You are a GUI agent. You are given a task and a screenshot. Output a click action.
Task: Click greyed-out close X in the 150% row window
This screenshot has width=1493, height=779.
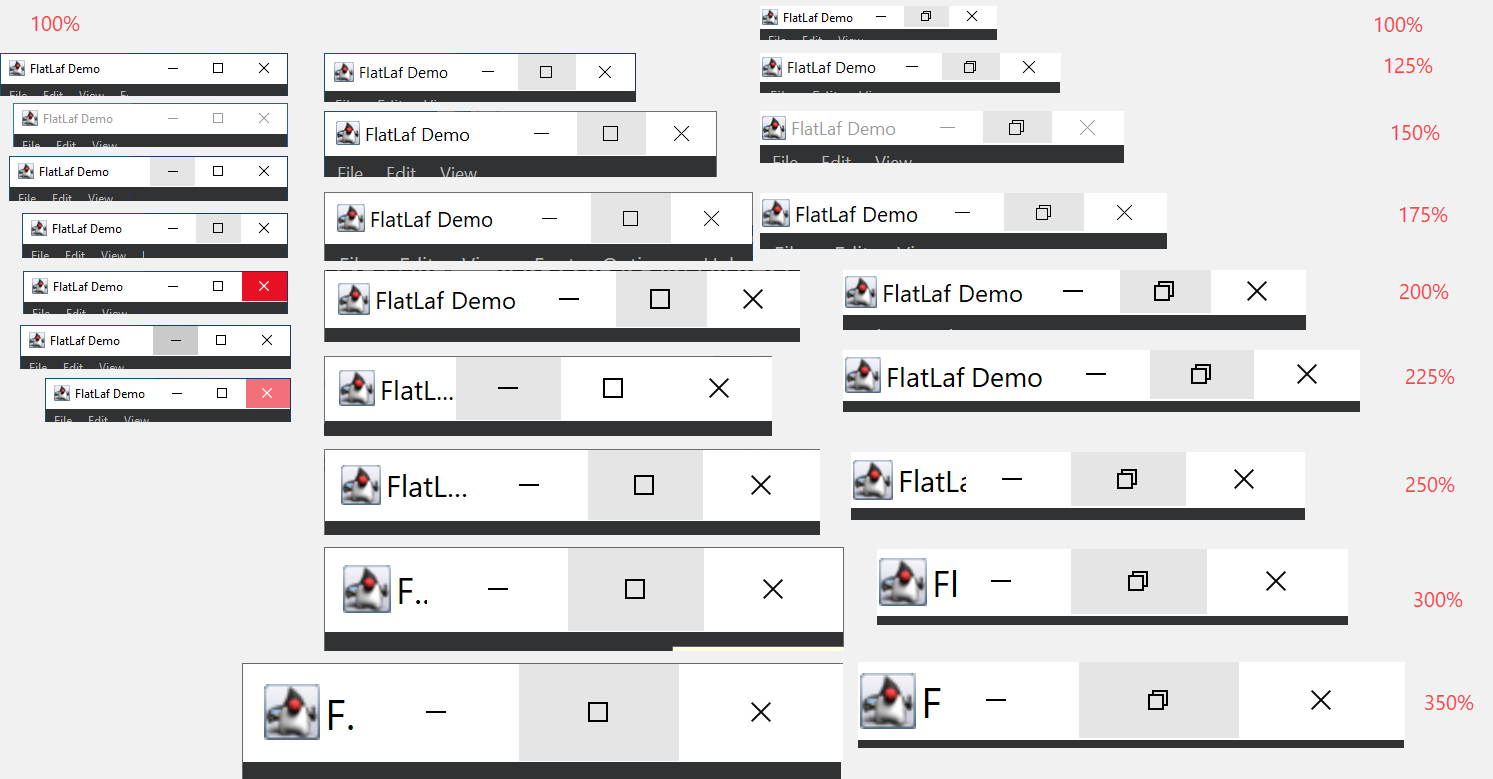[1088, 128]
